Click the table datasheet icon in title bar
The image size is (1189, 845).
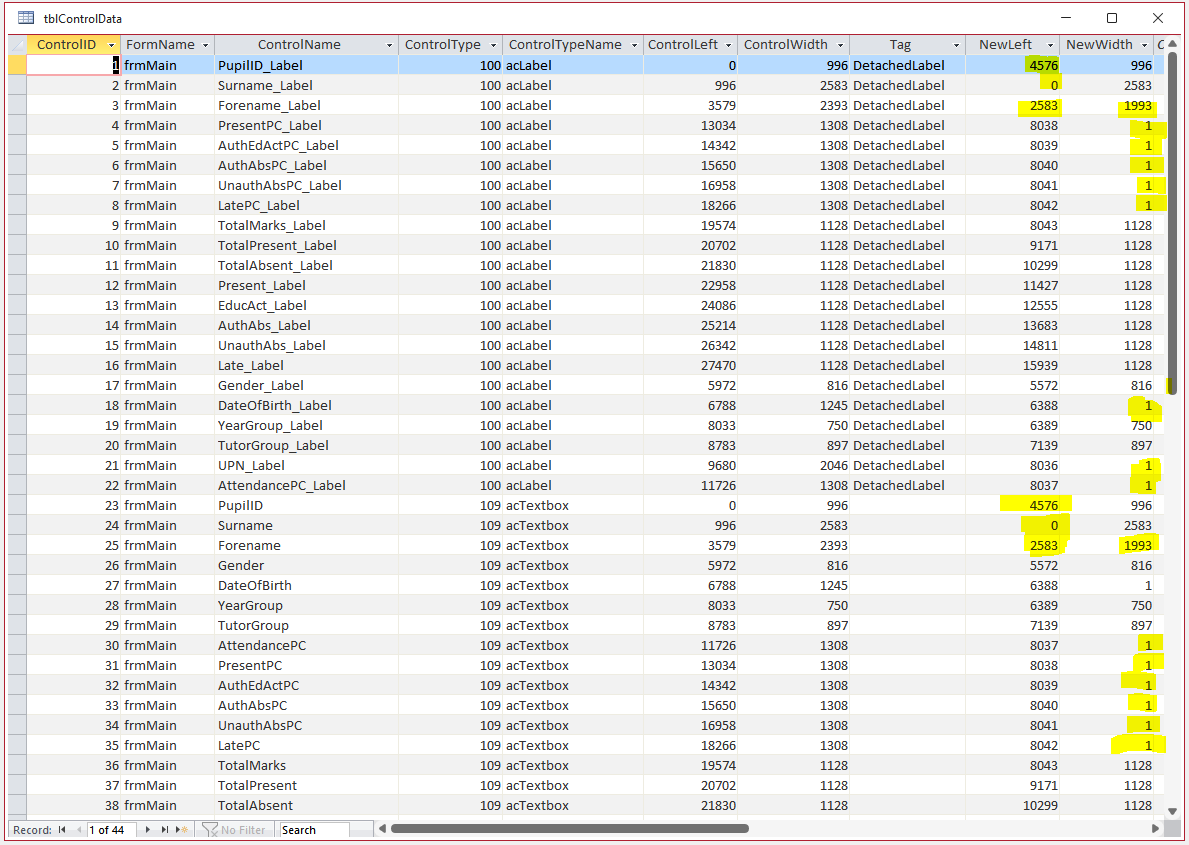pyautogui.click(x=26, y=17)
